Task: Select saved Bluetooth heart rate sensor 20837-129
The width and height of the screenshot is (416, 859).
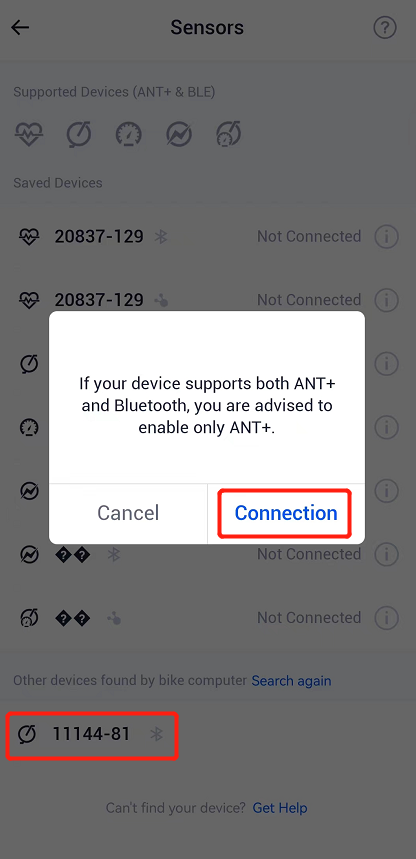Action: tap(208, 237)
